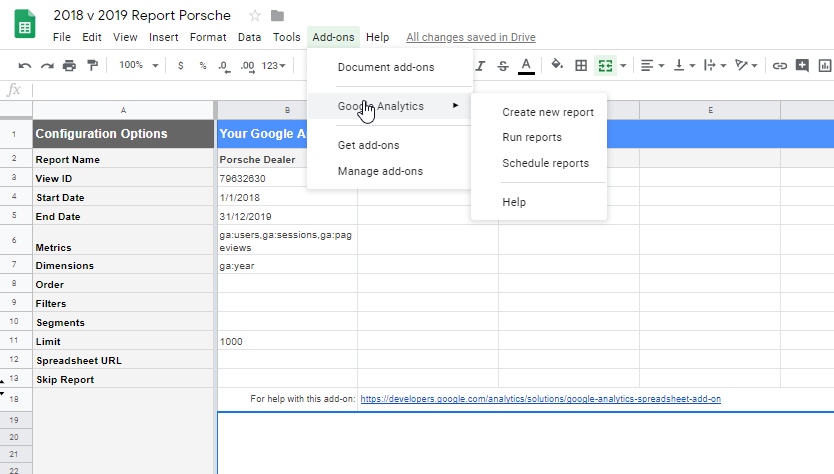
Task: Click All changes saved in Drive
Action: pos(471,37)
